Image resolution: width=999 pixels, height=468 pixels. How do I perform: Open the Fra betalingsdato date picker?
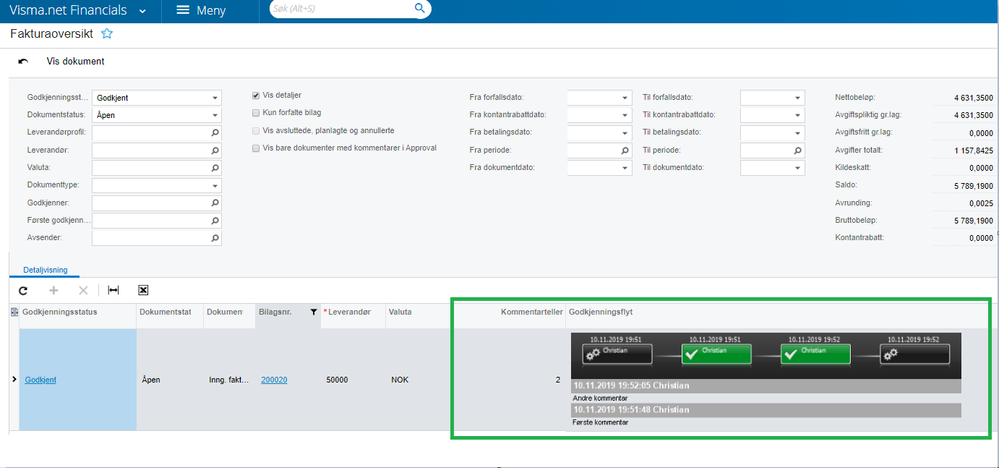click(624, 133)
